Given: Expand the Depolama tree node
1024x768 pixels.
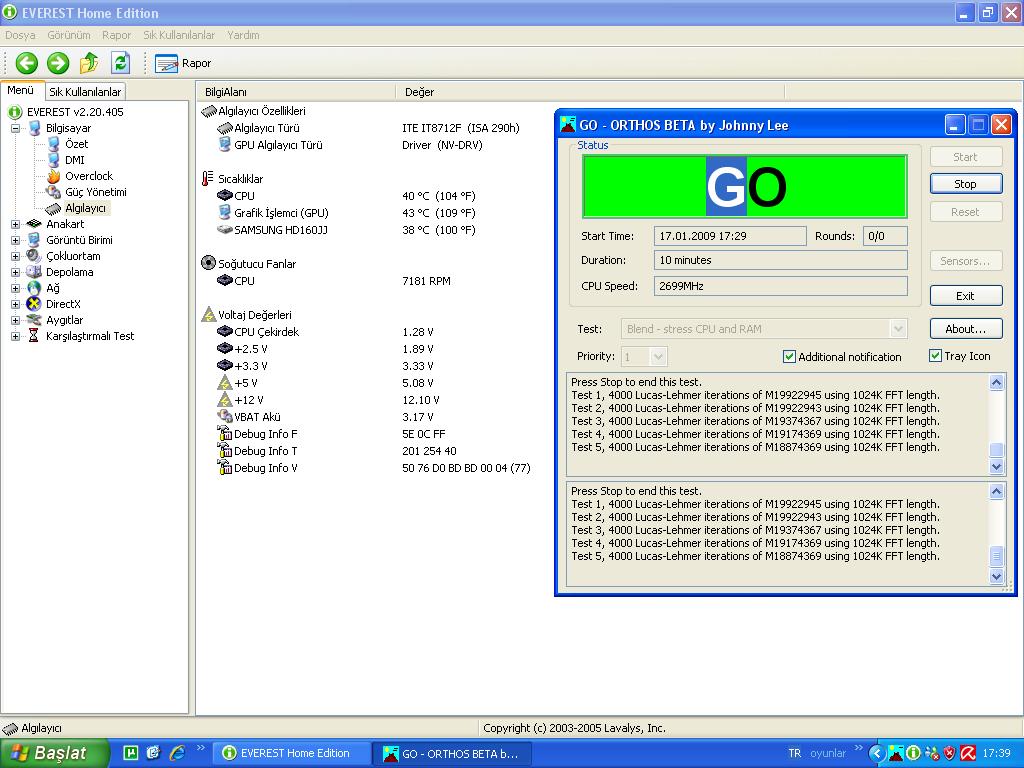Looking at the screenshot, I should (15, 272).
